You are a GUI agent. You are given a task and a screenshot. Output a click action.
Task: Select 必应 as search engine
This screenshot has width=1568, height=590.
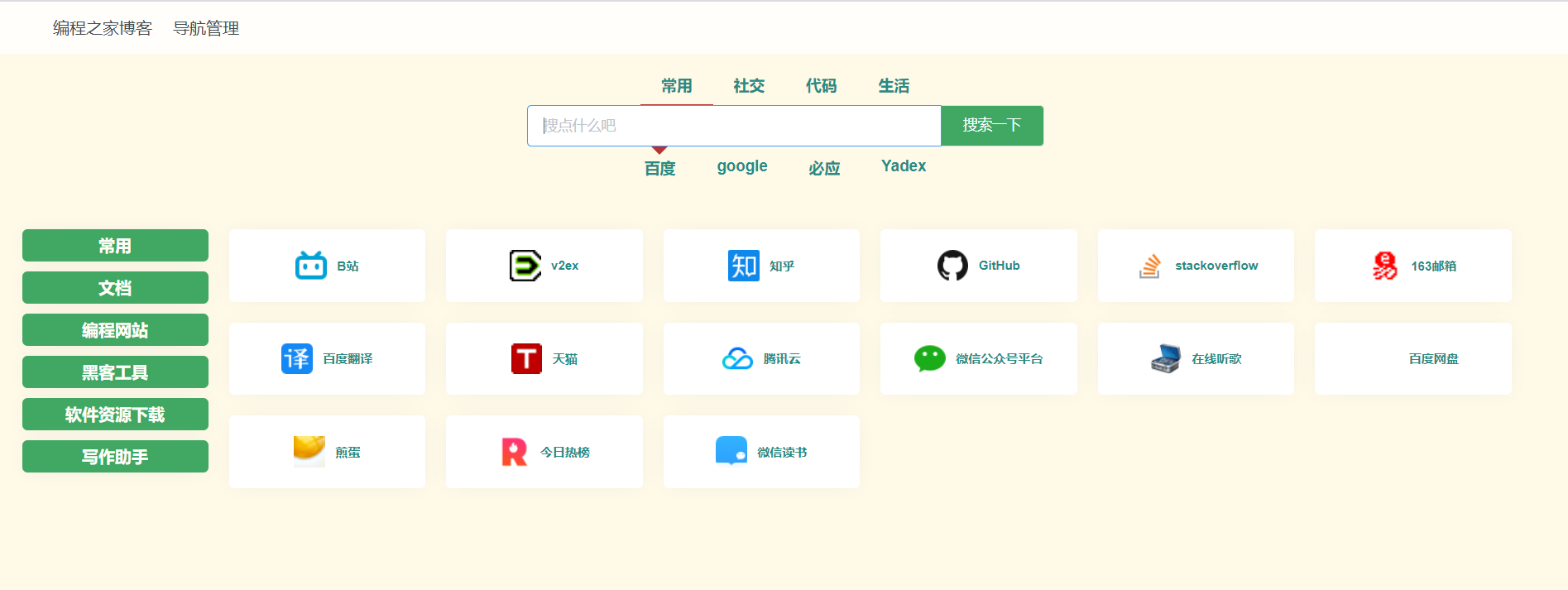[x=824, y=168]
